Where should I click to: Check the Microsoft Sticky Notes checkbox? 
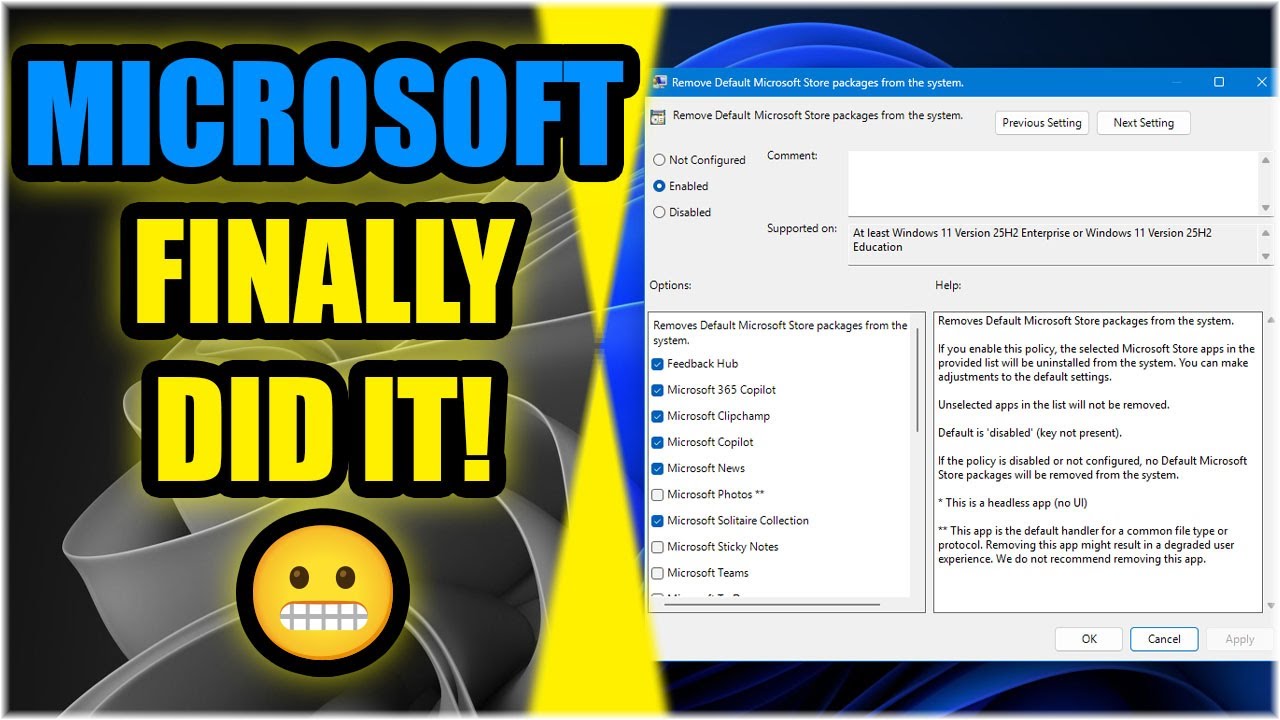[x=657, y=547]
